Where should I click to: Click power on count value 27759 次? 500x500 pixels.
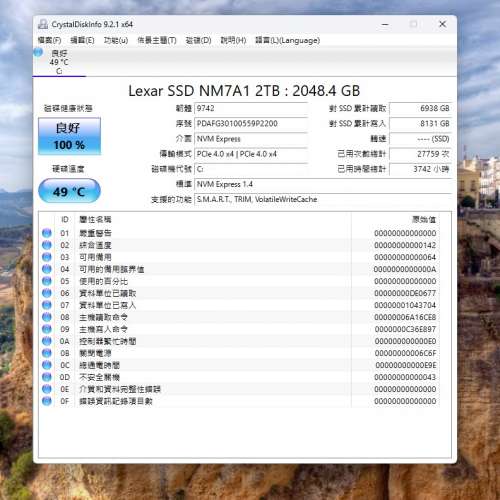[421, 154]
